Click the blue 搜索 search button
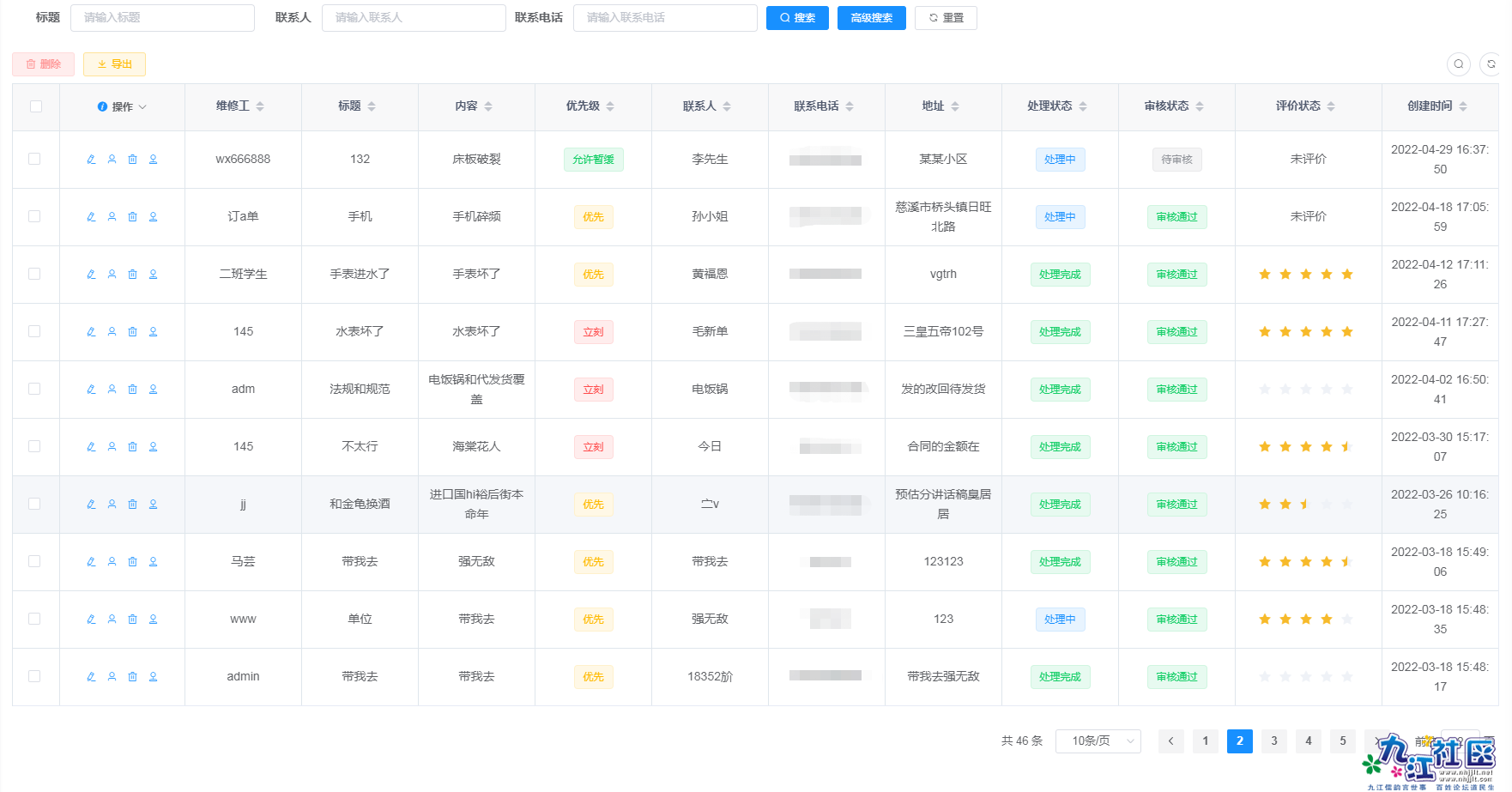The height and width of the screenshot is (792, 1512). [x=796, y=18]
